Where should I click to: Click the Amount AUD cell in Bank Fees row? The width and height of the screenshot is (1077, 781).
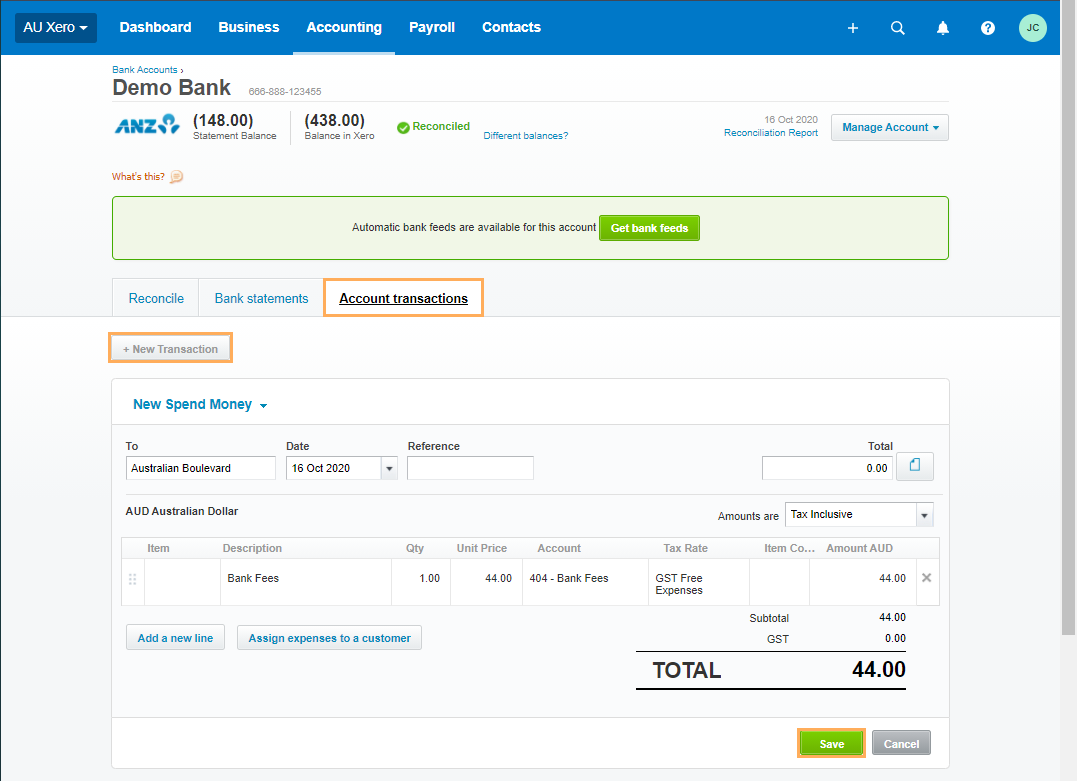point(861,582)
